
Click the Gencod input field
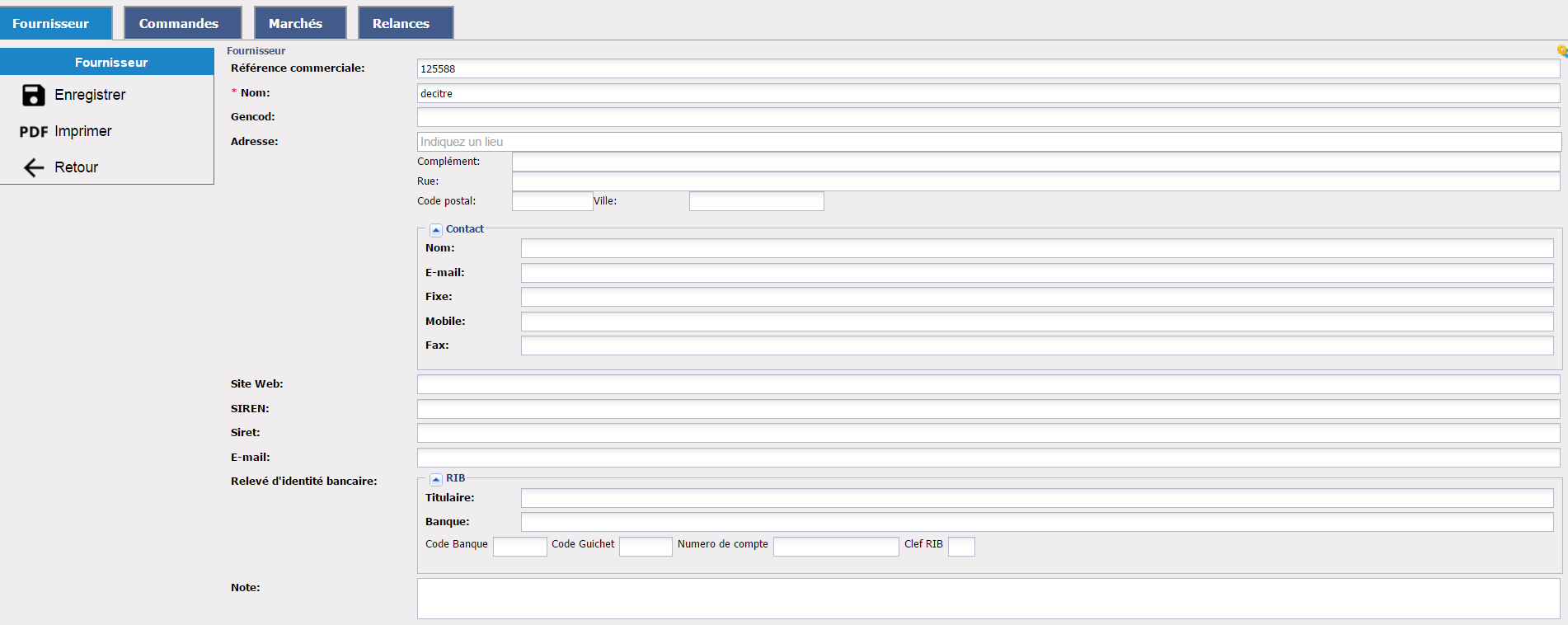coord(988,117)
